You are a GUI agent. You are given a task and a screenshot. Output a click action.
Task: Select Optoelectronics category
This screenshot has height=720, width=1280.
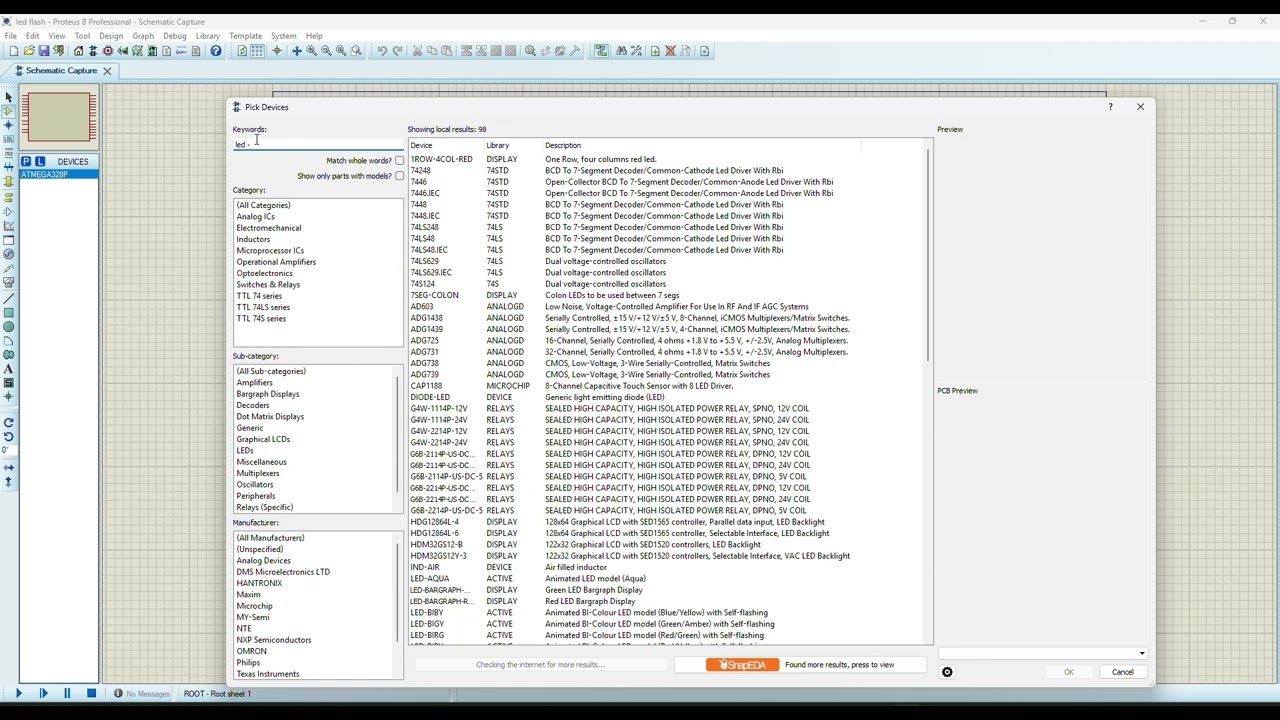[x=265, y=273]
